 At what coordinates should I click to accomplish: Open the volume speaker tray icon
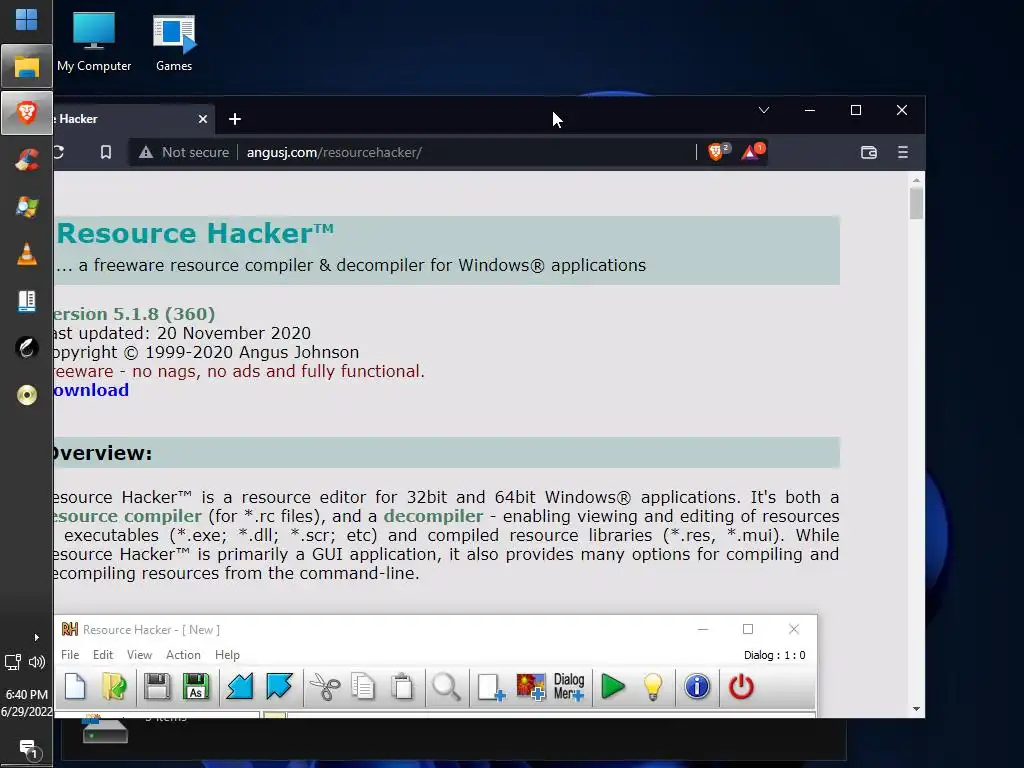point(37,662)
